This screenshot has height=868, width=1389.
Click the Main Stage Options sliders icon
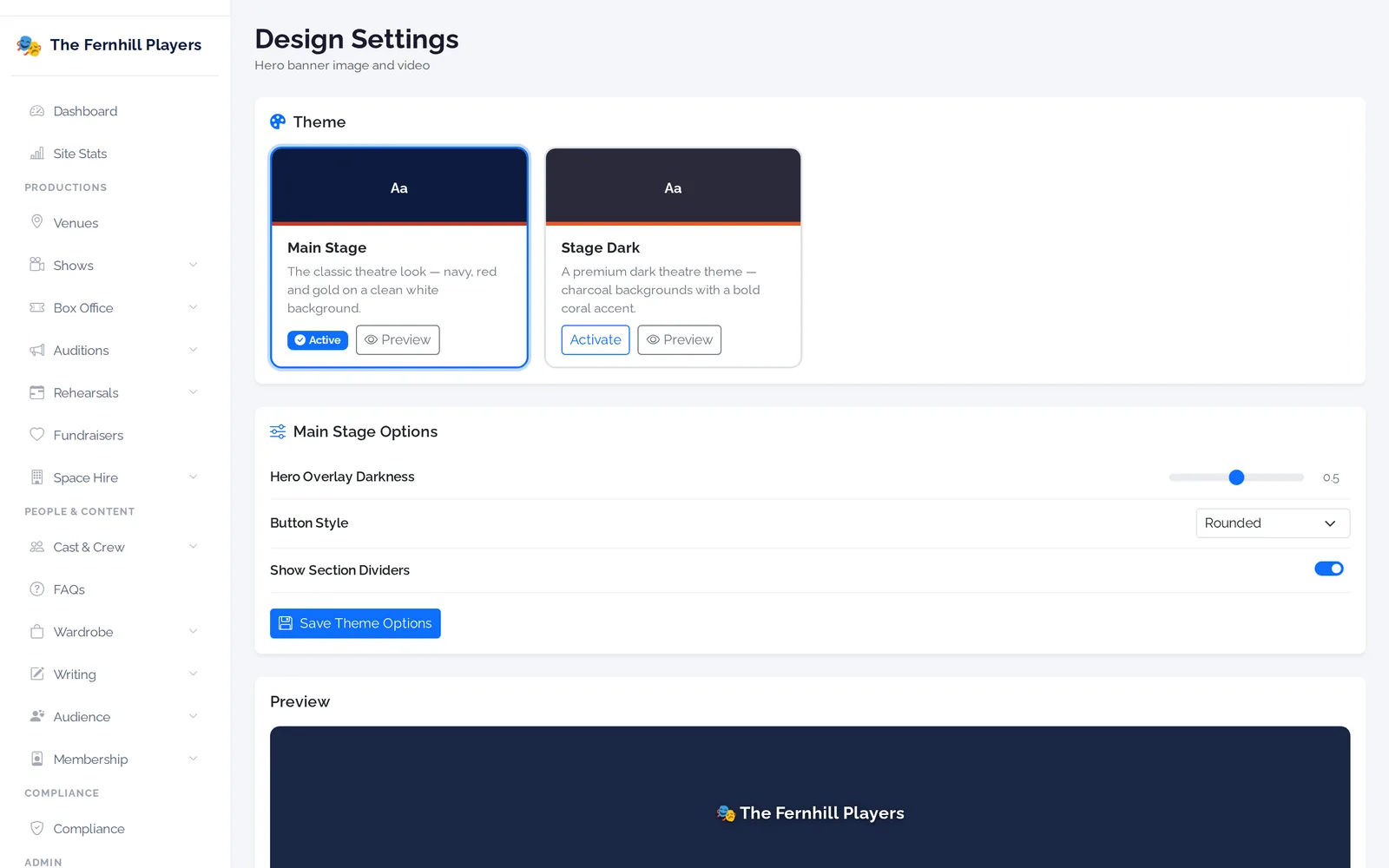pyautogui.click(x=278, y=431)
